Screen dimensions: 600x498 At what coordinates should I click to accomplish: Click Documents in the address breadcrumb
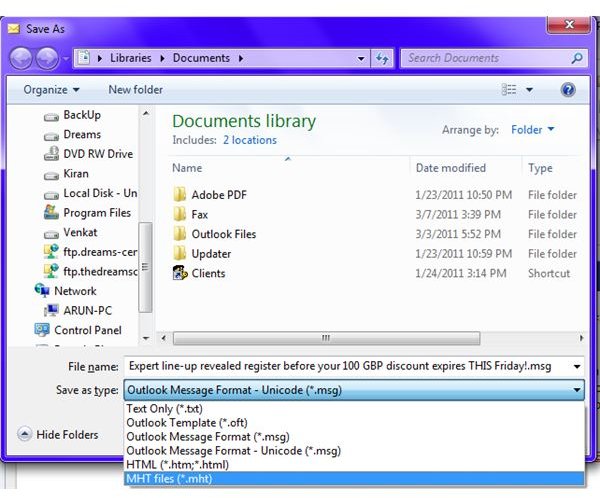[x=201, y=58]
